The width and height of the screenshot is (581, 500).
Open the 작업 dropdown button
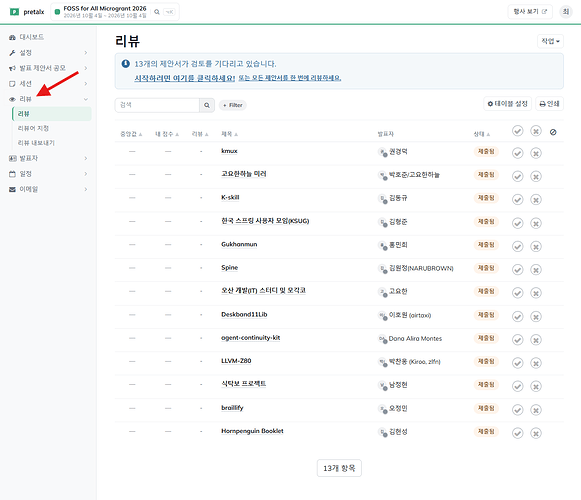click(550, 41)
